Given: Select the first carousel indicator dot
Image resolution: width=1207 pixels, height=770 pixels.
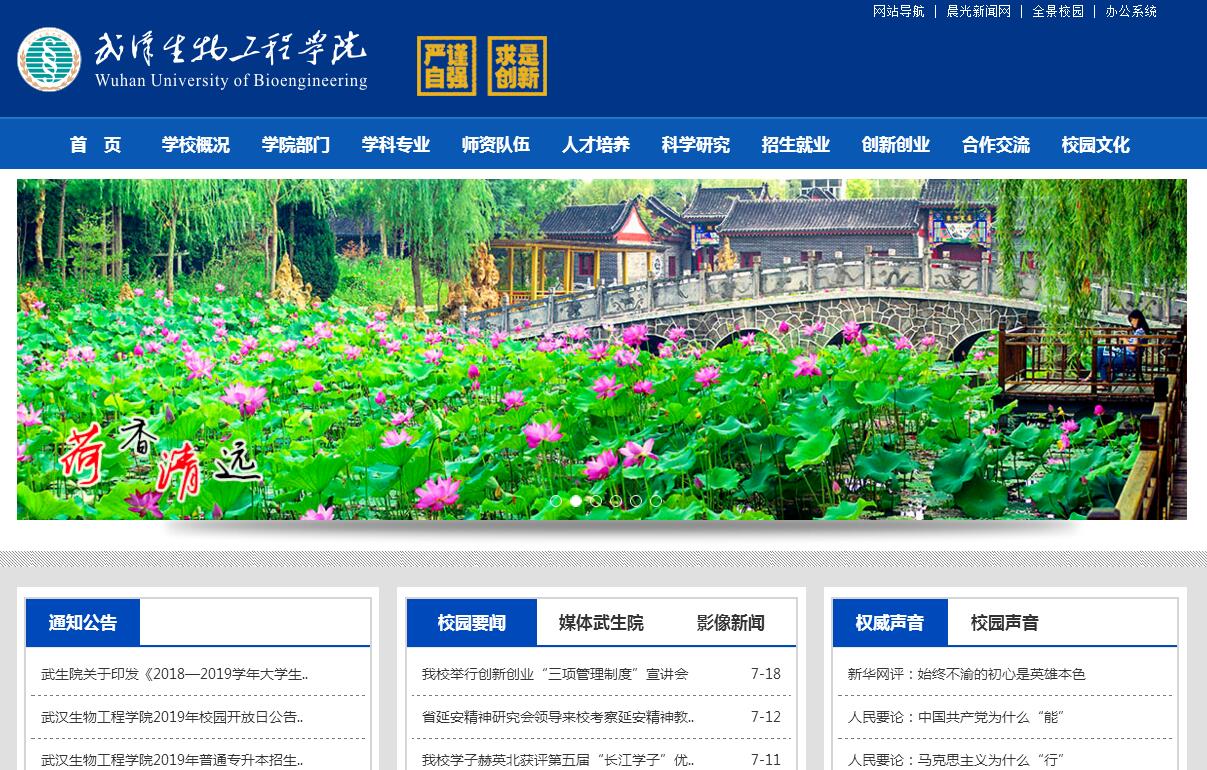Looking at the screenshot, I should (x=556, y=501).
